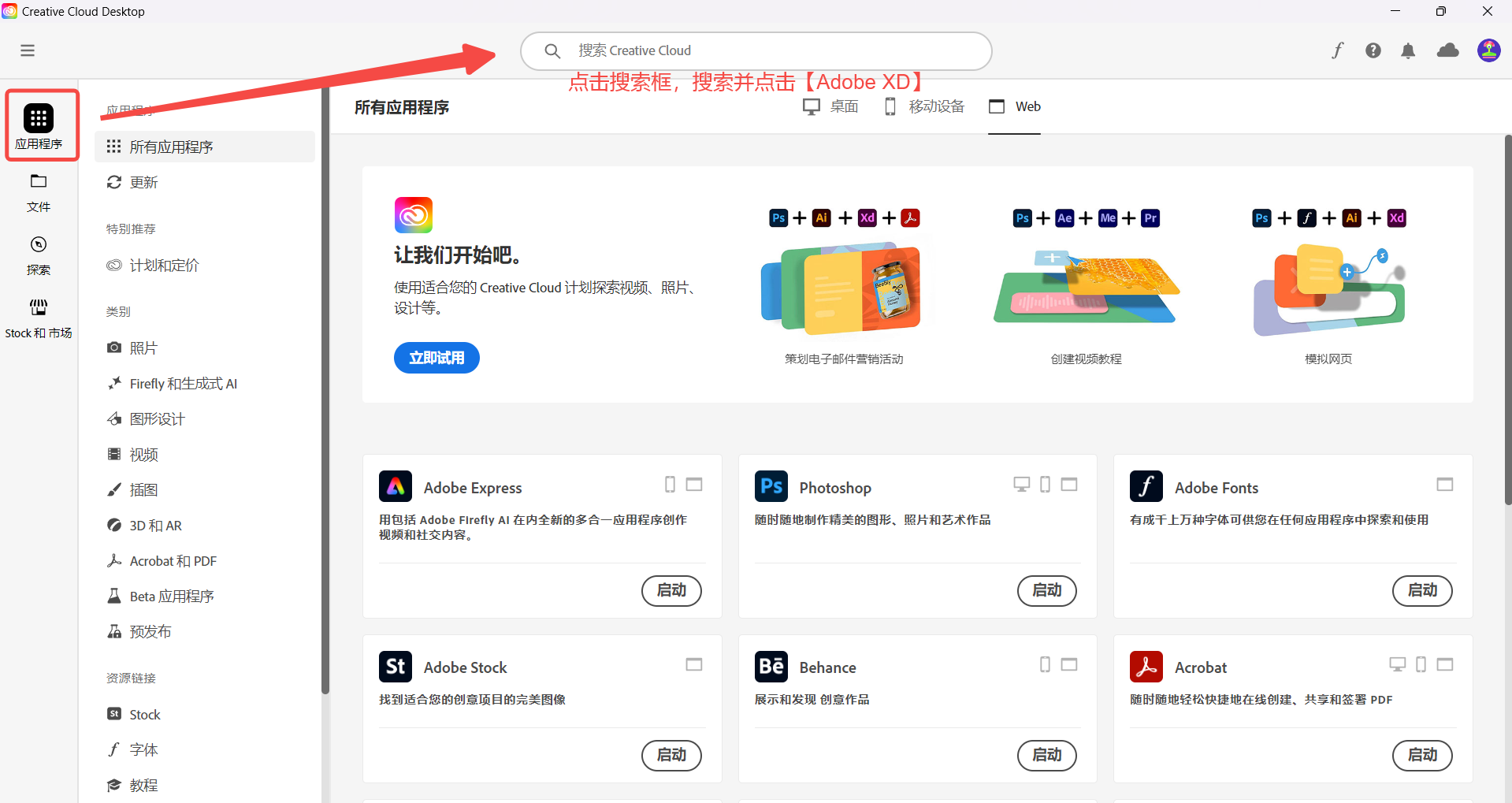
Task: Switch to the 桌面 tab
Action: point(830,106)
